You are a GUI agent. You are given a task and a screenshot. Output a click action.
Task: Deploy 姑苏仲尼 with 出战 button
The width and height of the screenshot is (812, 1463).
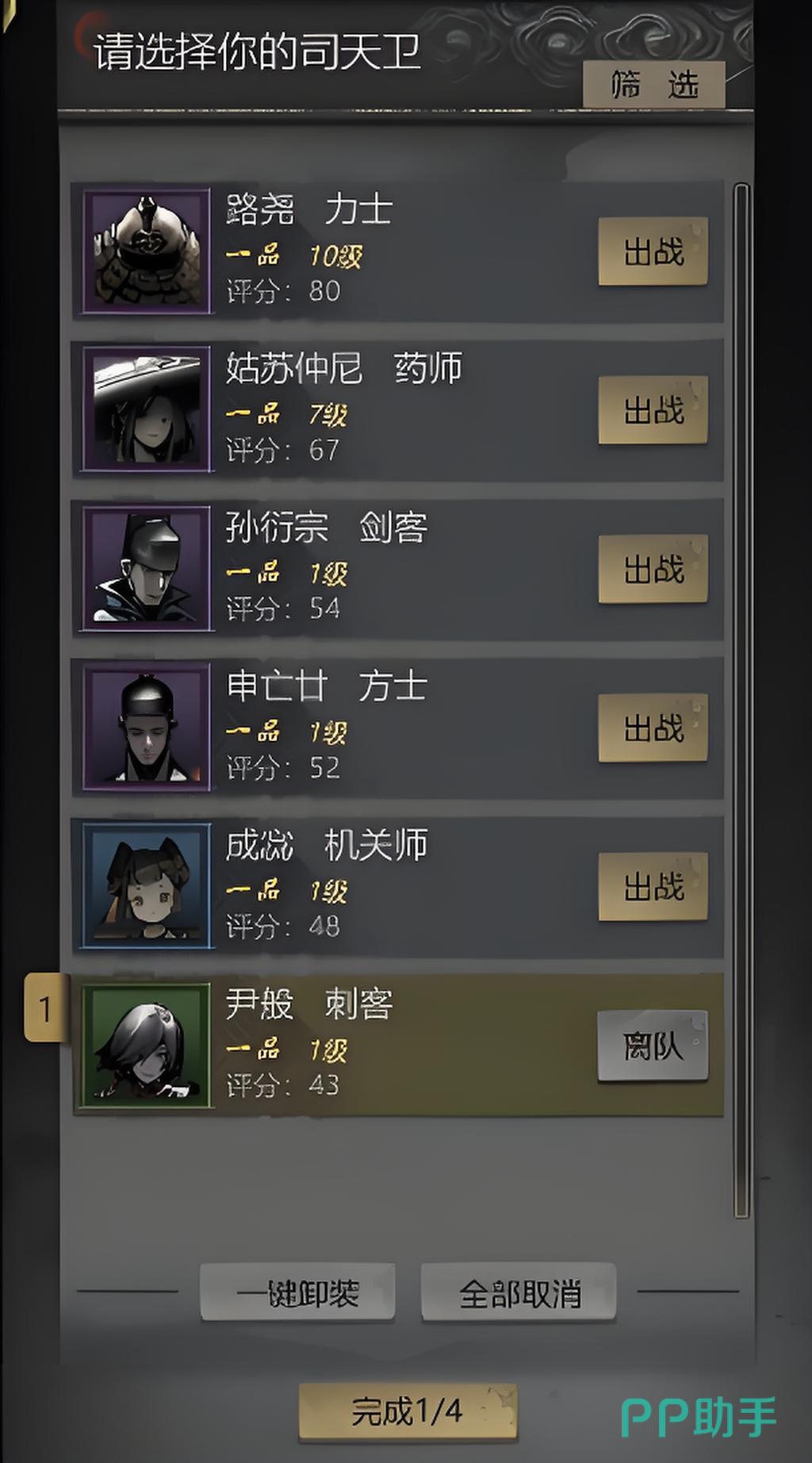pos(653,410)
